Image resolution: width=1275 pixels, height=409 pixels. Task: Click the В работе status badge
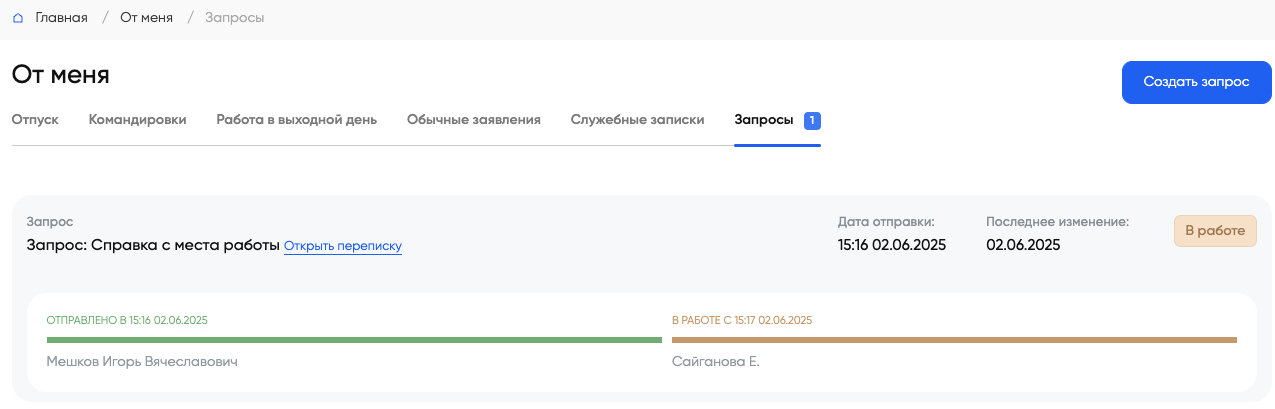(x=1214, y=231)
